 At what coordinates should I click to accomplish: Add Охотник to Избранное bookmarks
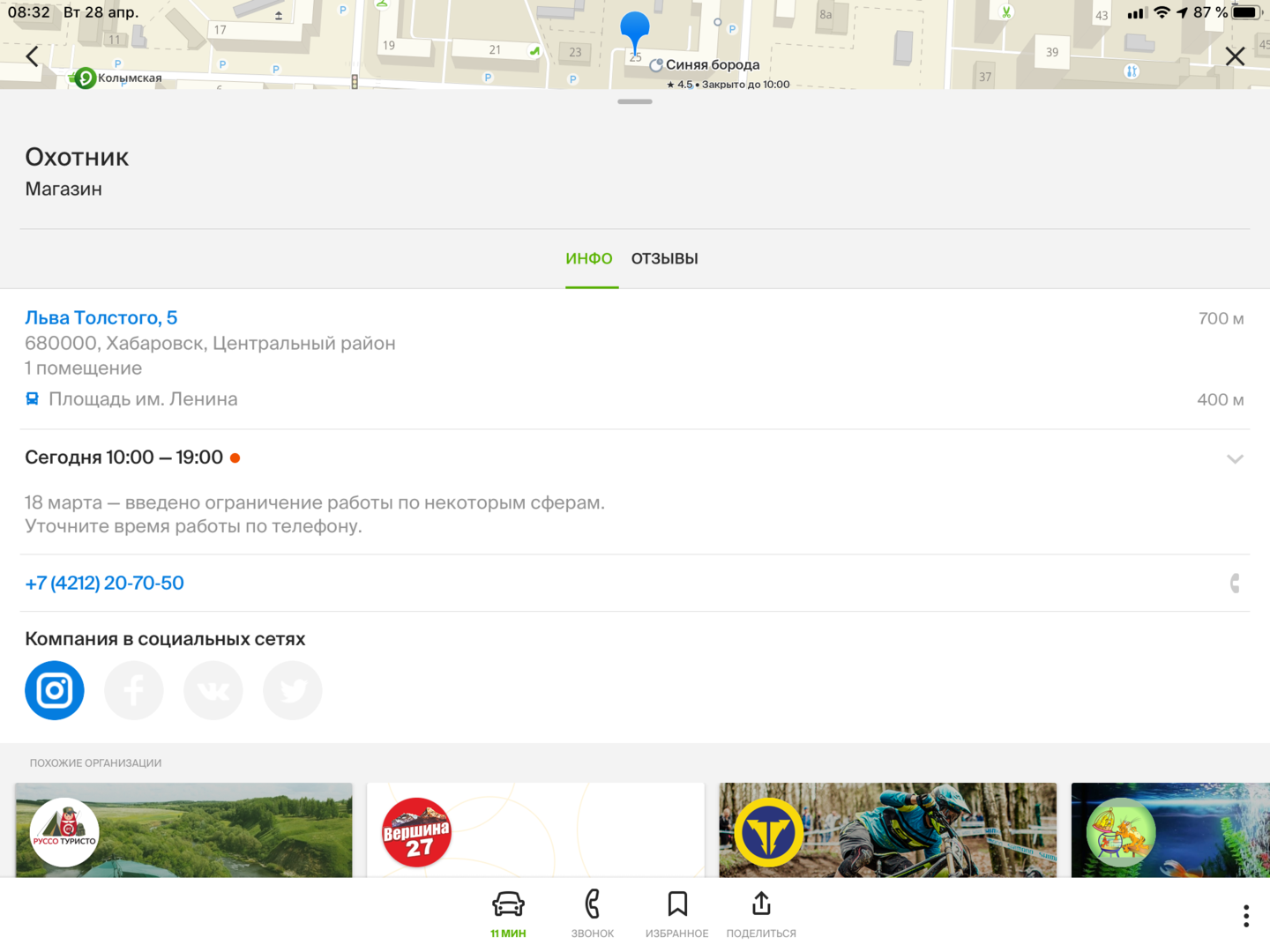coord(676,912)
